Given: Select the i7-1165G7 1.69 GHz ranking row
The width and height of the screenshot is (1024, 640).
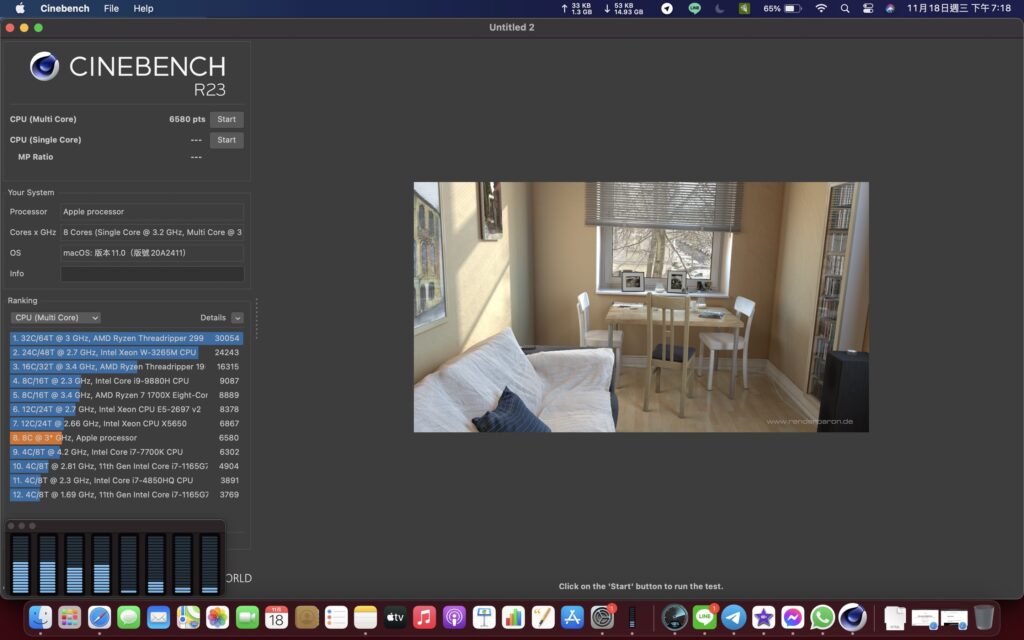Looking at the screenshot, I should [126, 495].
